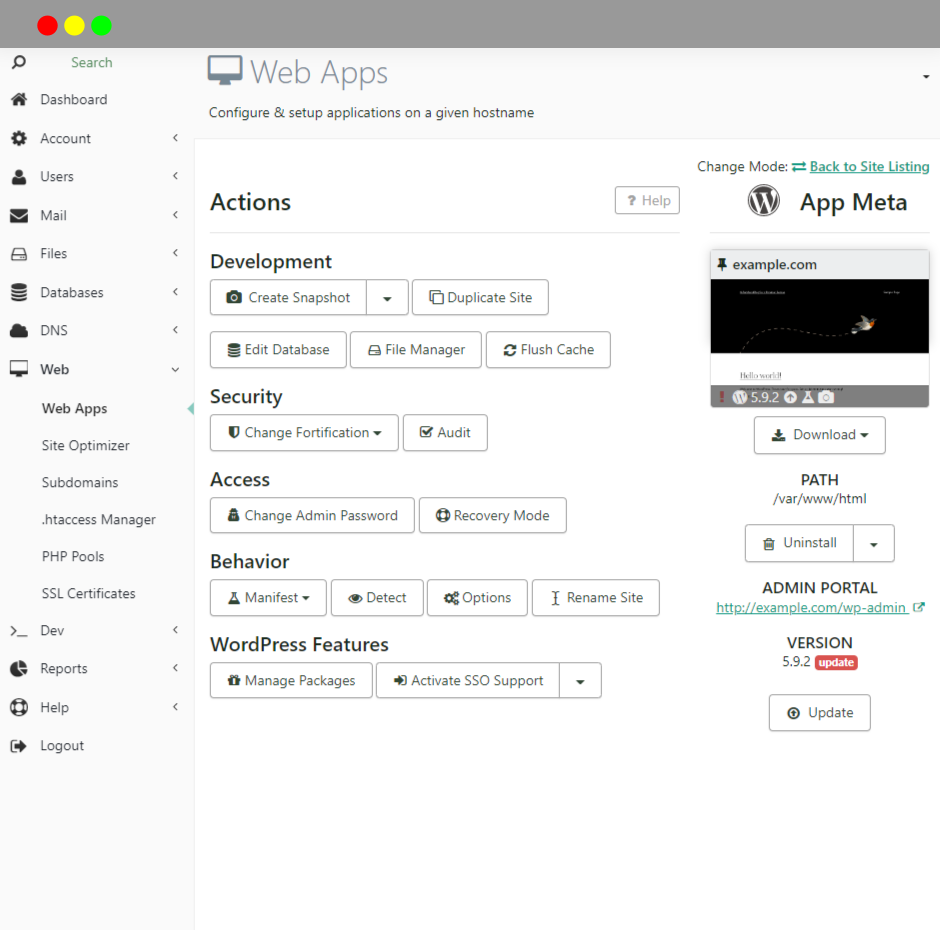
Task: Click the Logout exit icon
Action: pyautogui.click(x=19, y=746)
